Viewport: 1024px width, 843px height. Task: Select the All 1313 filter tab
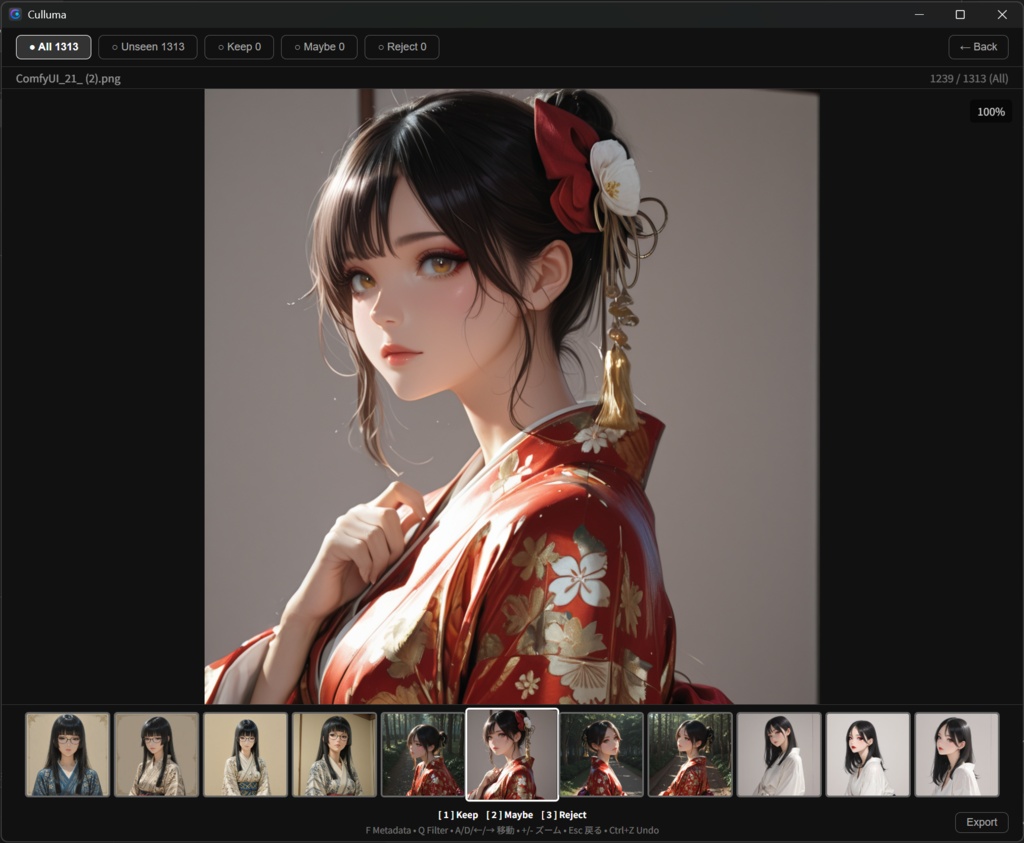click(54, 47)
